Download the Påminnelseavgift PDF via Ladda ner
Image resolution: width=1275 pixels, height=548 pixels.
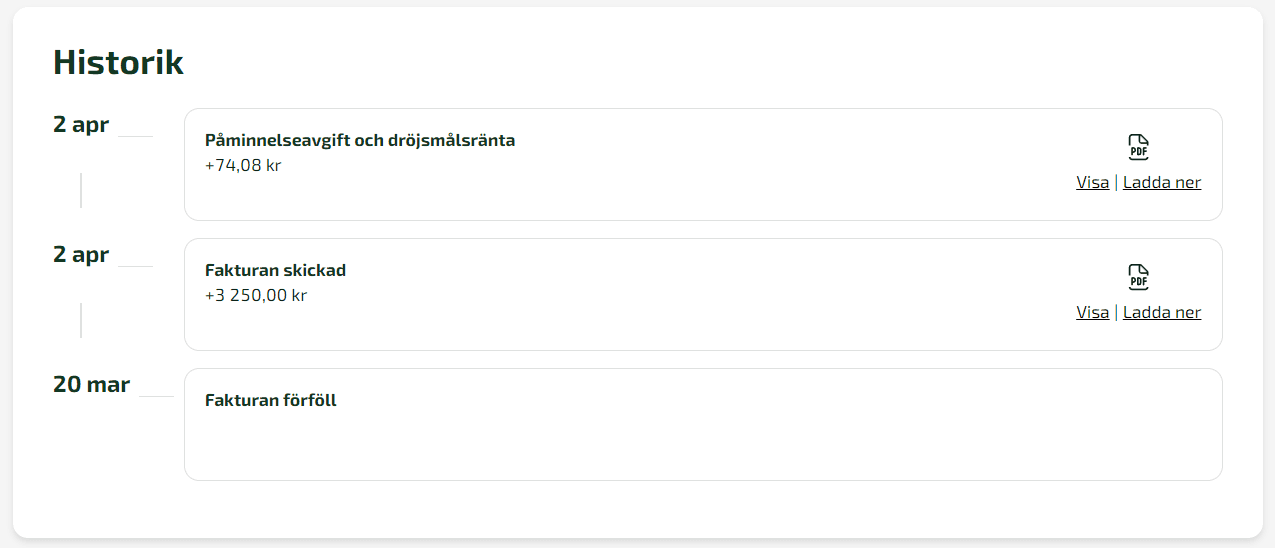(x=1162, y=182)
